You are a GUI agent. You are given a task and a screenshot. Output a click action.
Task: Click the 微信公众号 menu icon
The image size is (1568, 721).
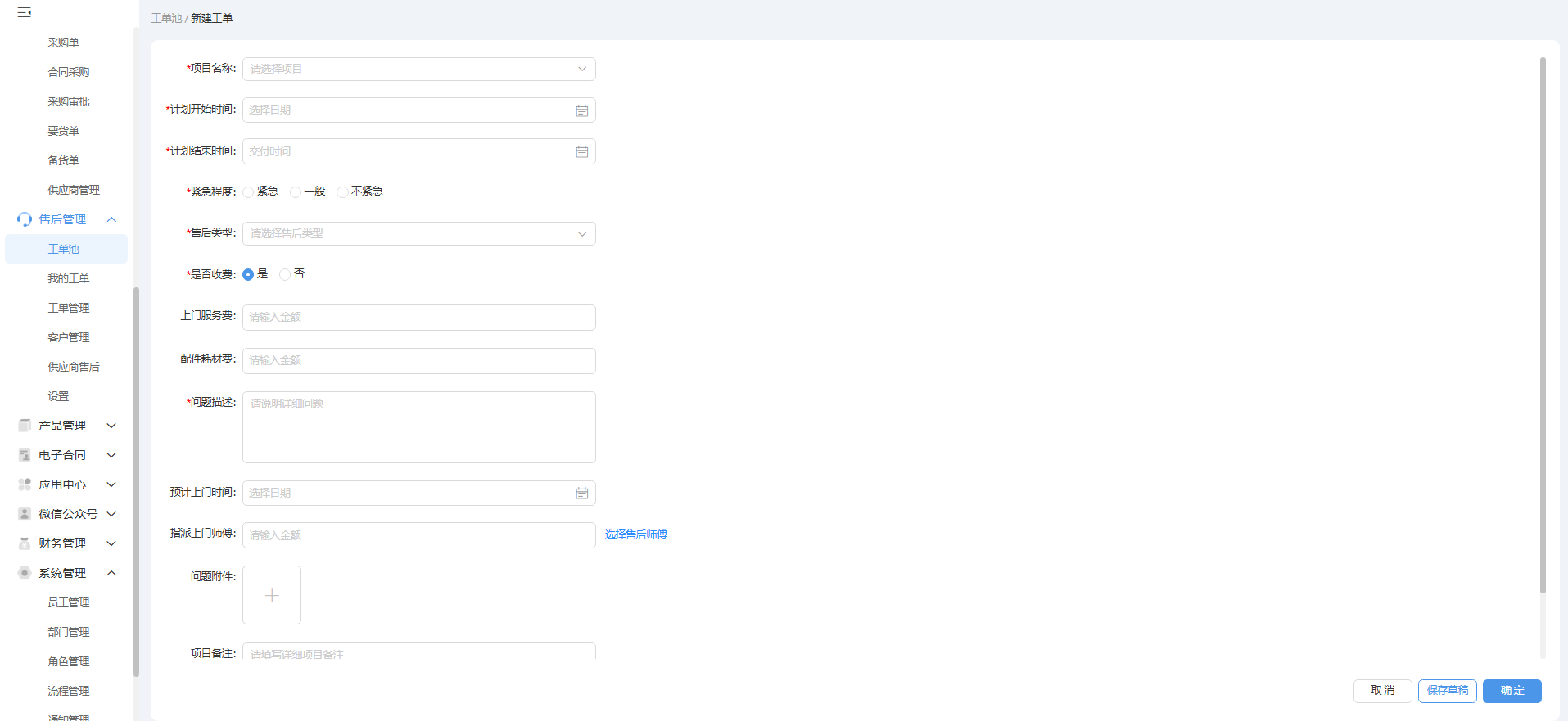click(25, 514)
